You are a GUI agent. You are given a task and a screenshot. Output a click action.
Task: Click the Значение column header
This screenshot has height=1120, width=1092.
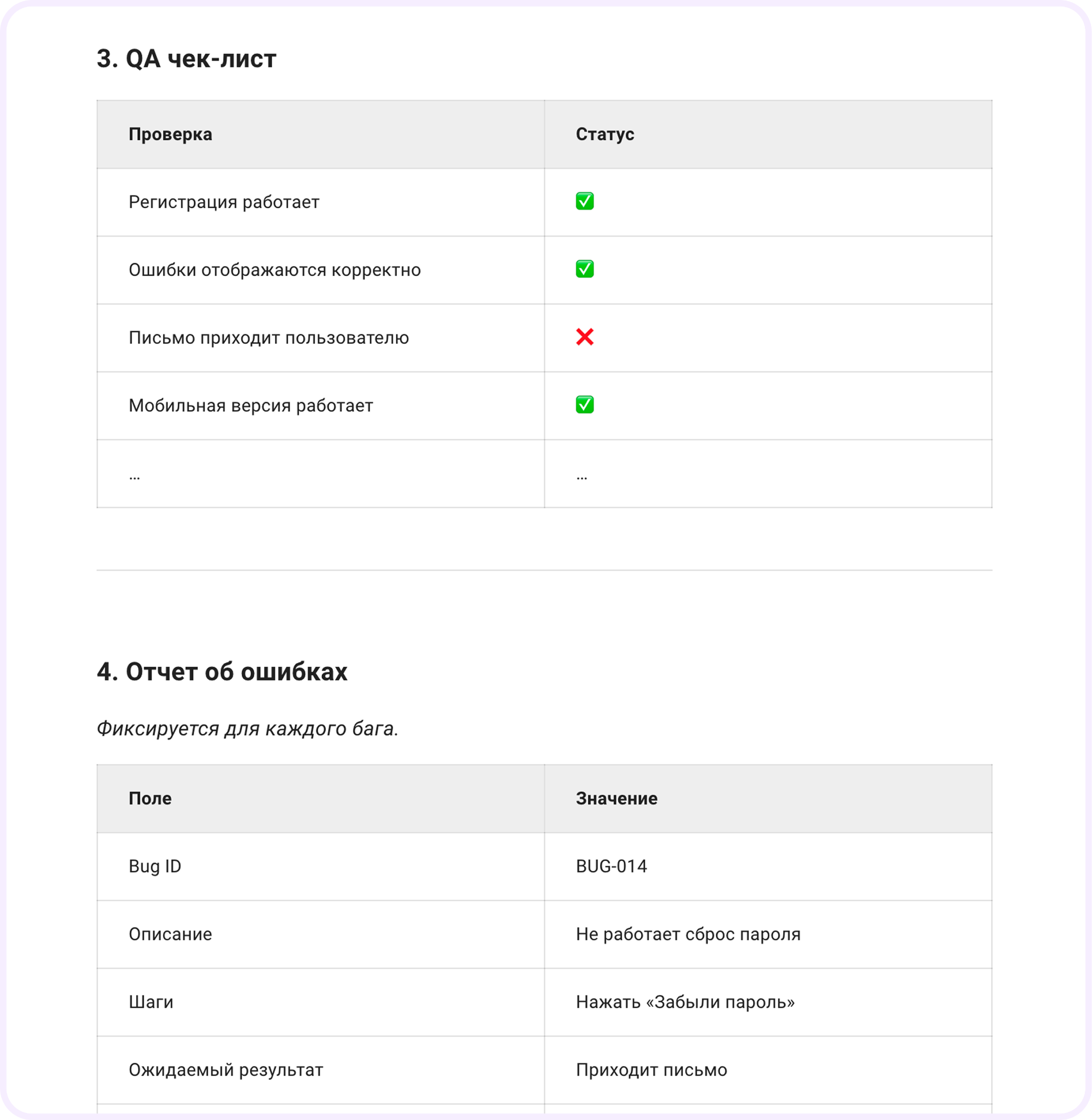coord(768,798)
